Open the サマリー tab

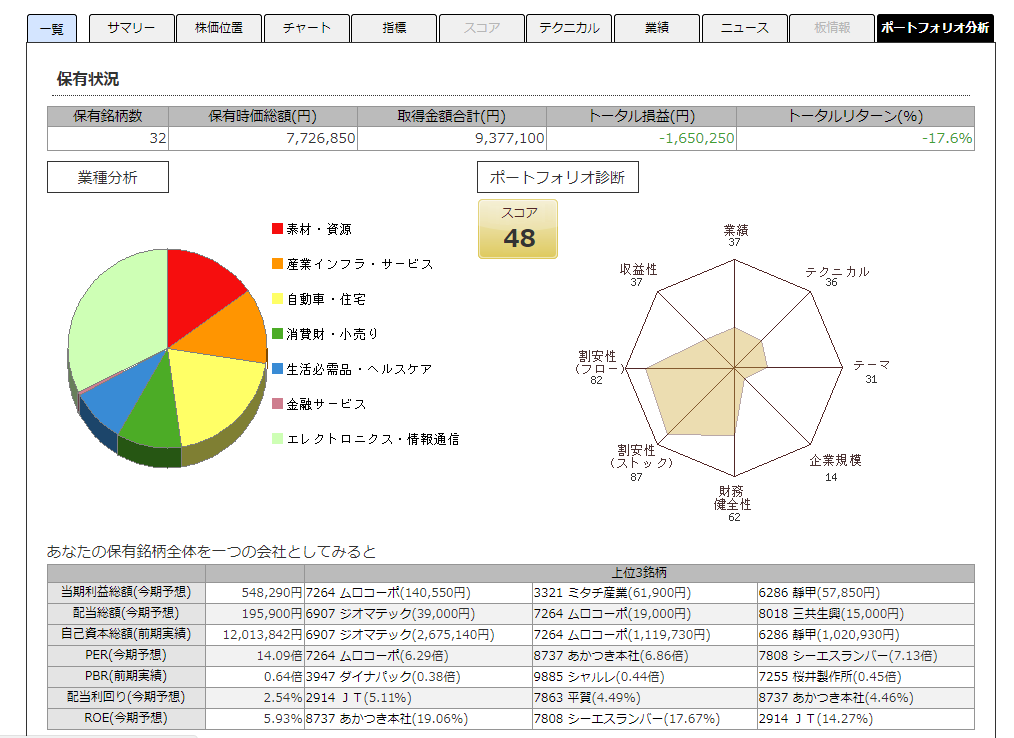click(x=131, y=28)
